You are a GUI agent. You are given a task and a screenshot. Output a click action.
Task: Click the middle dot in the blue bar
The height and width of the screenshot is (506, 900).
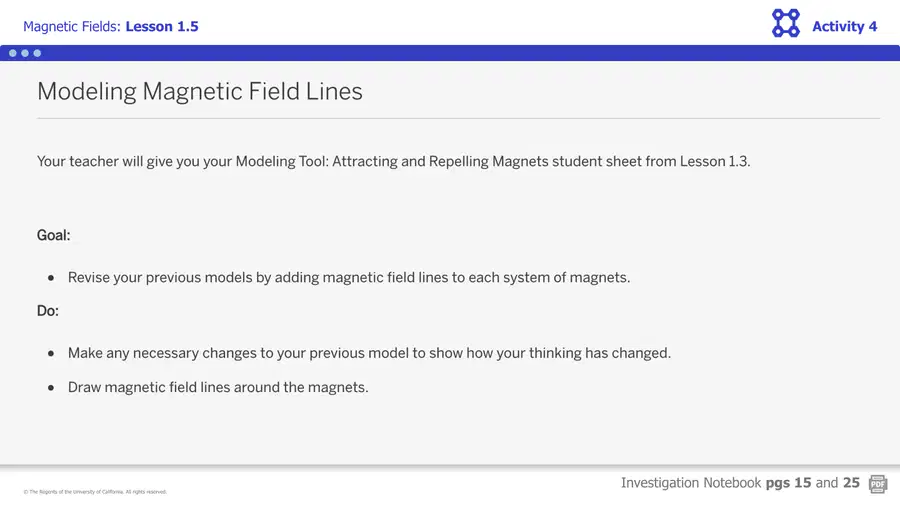(x=25, y=53)
